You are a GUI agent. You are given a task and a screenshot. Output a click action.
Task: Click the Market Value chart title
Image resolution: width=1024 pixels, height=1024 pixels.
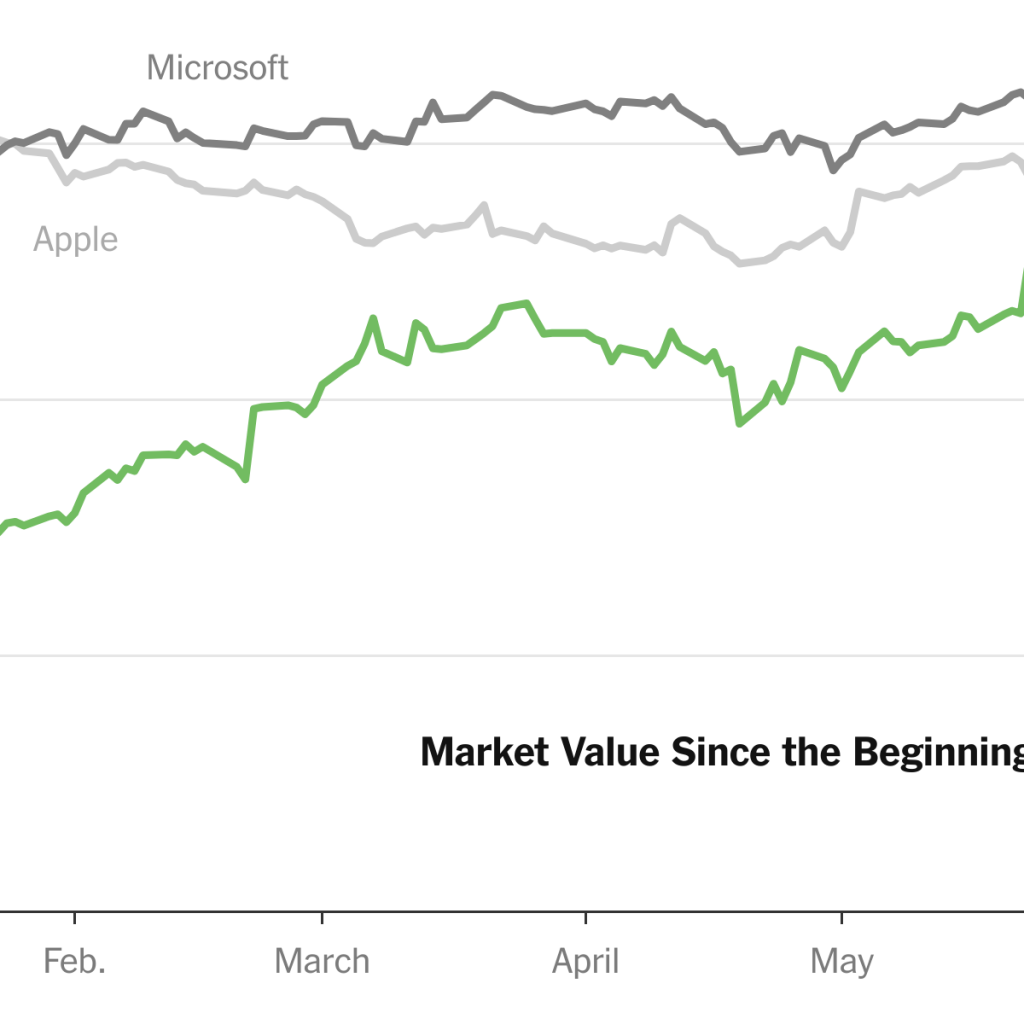[x=722, y=752]
